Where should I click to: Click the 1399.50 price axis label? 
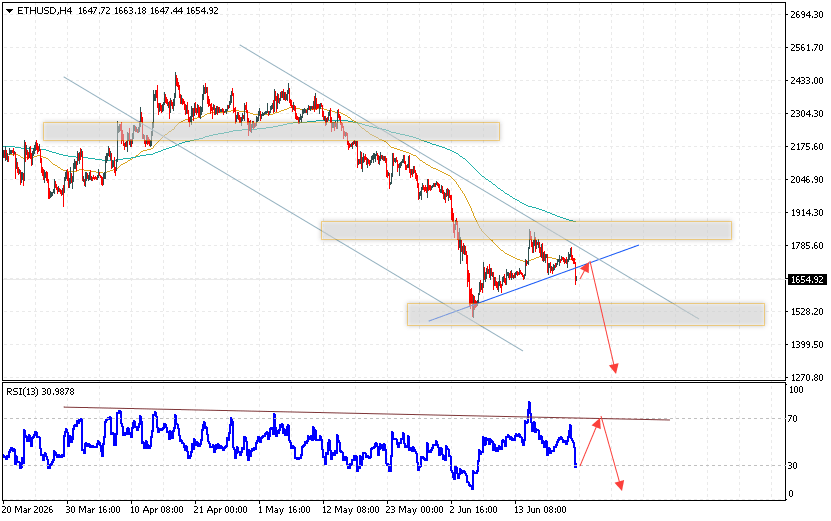(x=807, y=345)
